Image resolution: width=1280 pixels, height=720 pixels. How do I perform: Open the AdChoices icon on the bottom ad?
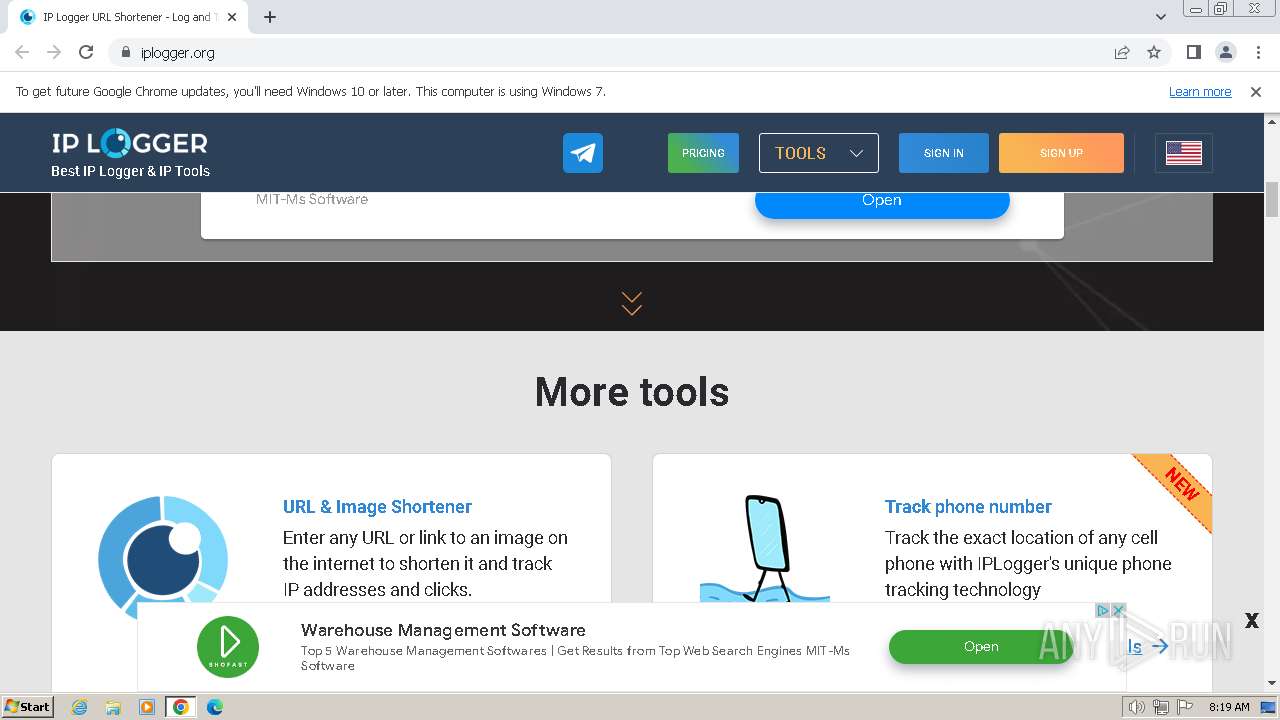pyautogui.click(x=1103, y=610)
